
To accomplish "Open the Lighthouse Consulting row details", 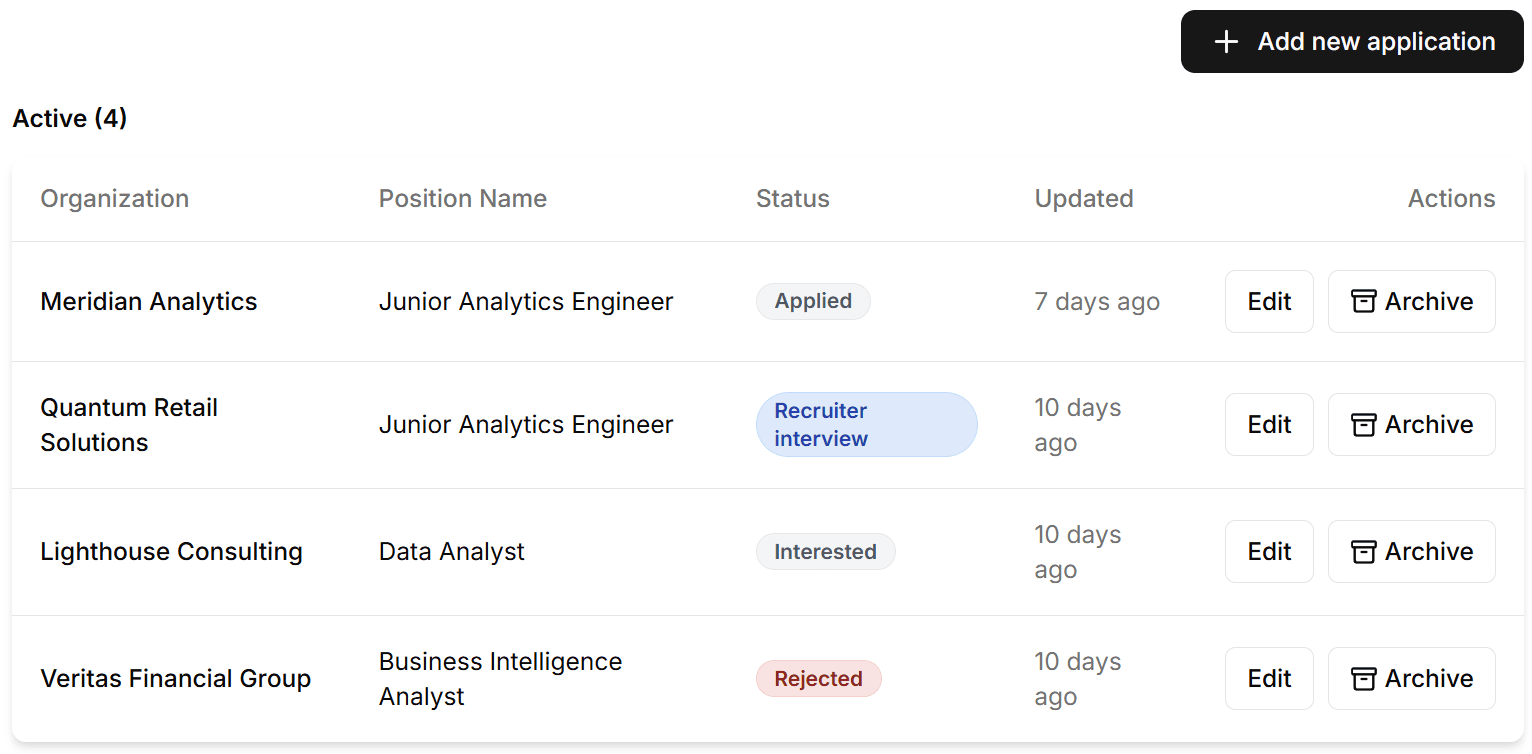I will click(x=171, y=551).
